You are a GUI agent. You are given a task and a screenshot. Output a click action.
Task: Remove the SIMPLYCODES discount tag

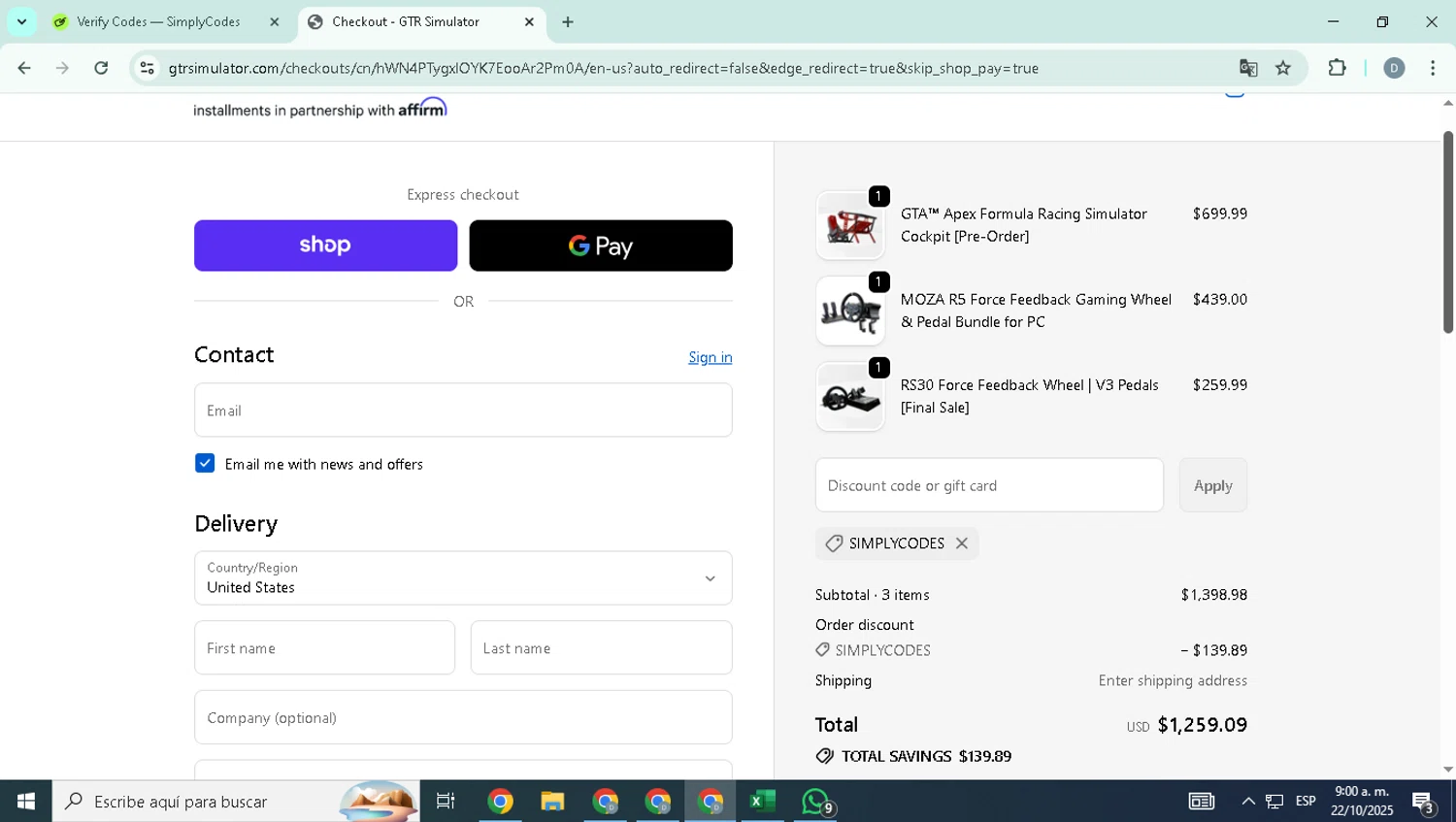click(x=962, y=543)
